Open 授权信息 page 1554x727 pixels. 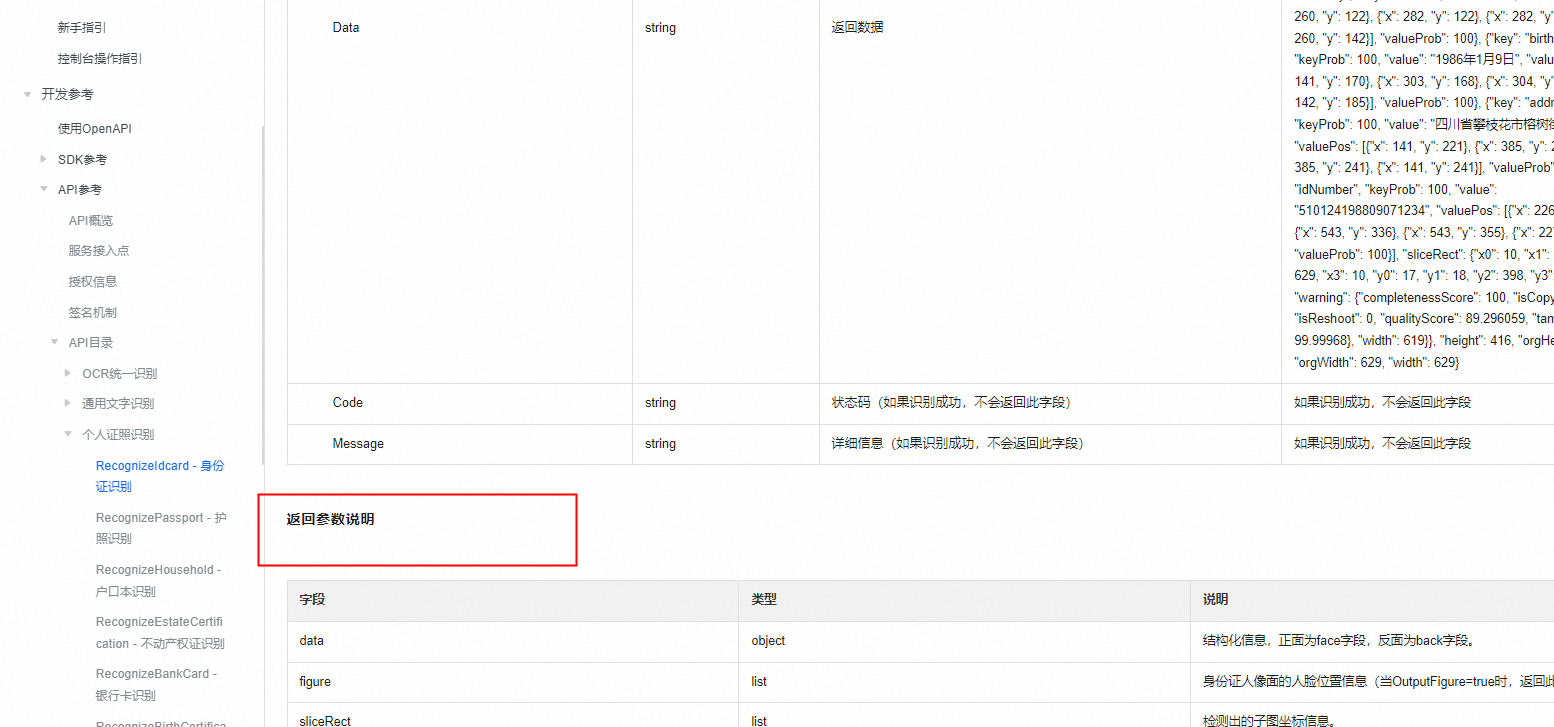93,281
